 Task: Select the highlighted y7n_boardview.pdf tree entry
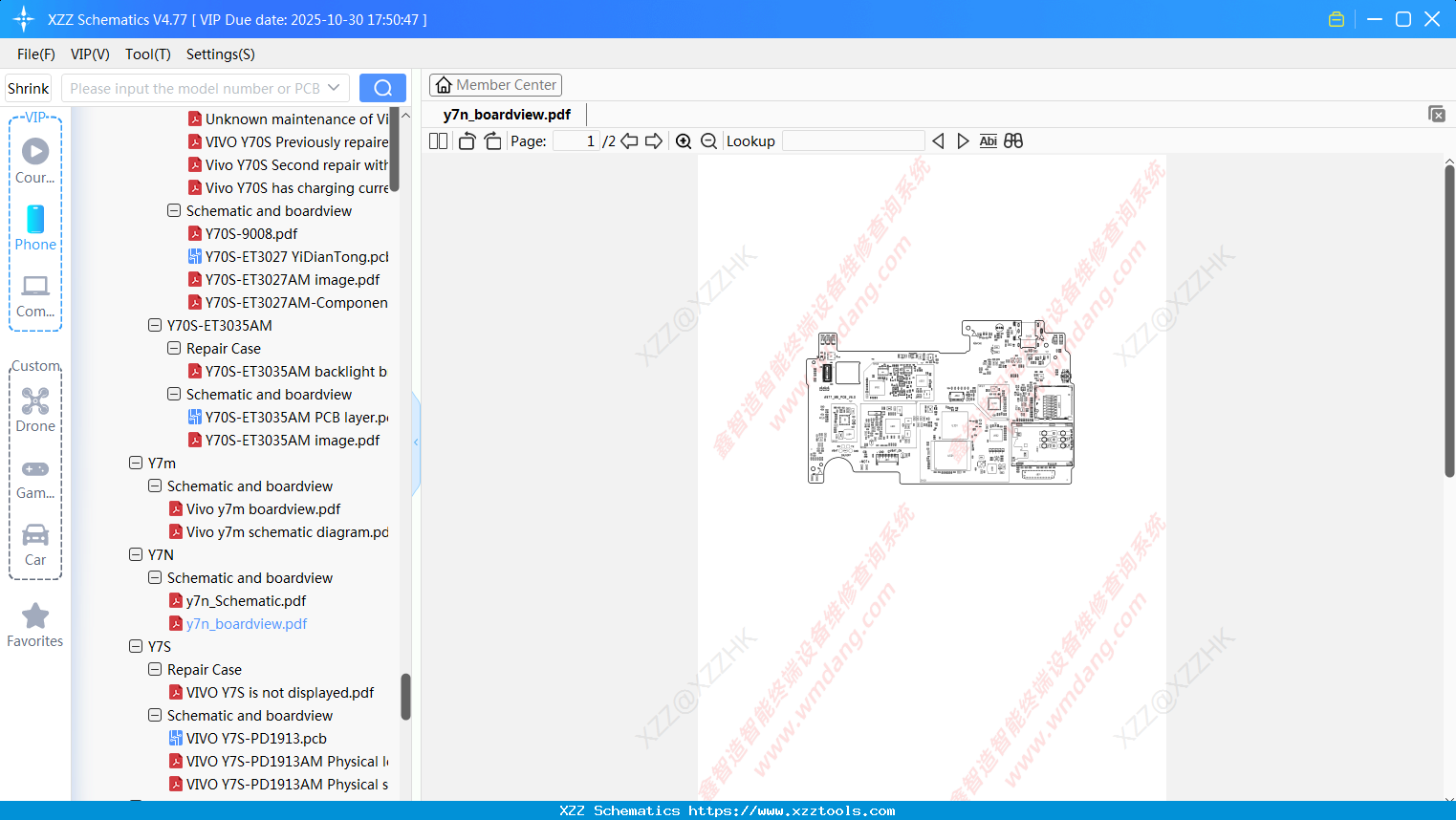247,623
